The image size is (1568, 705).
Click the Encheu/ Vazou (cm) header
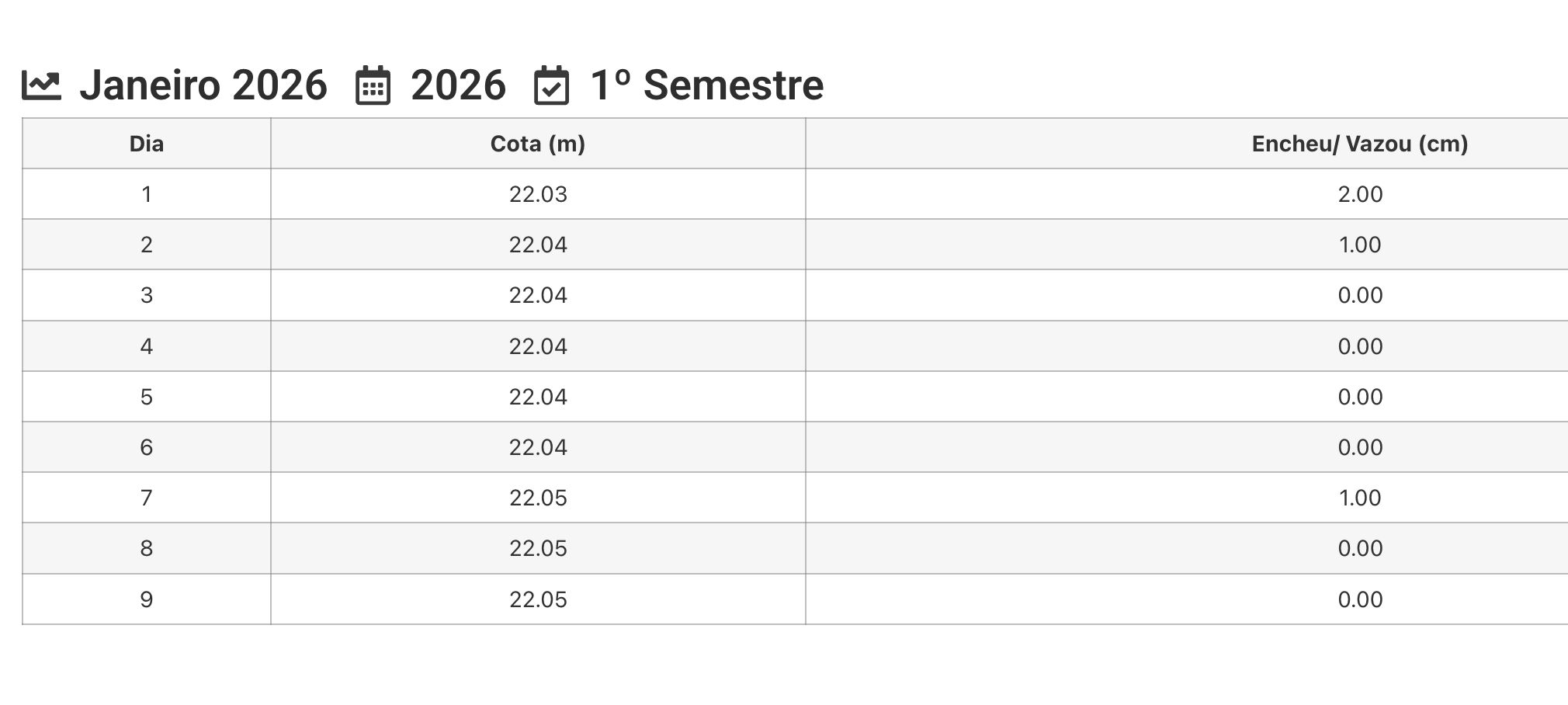coord(1359,144)
